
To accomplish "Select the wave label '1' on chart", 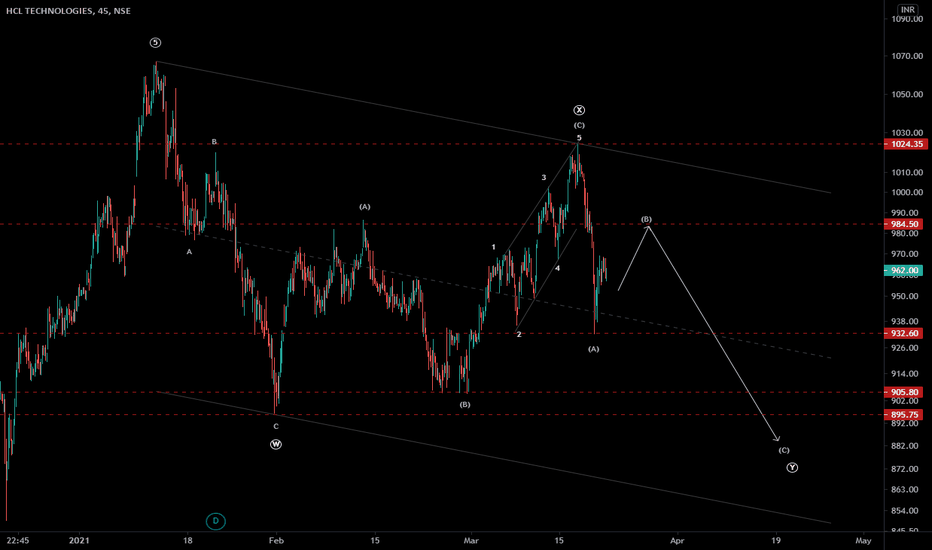I will 493,247.
